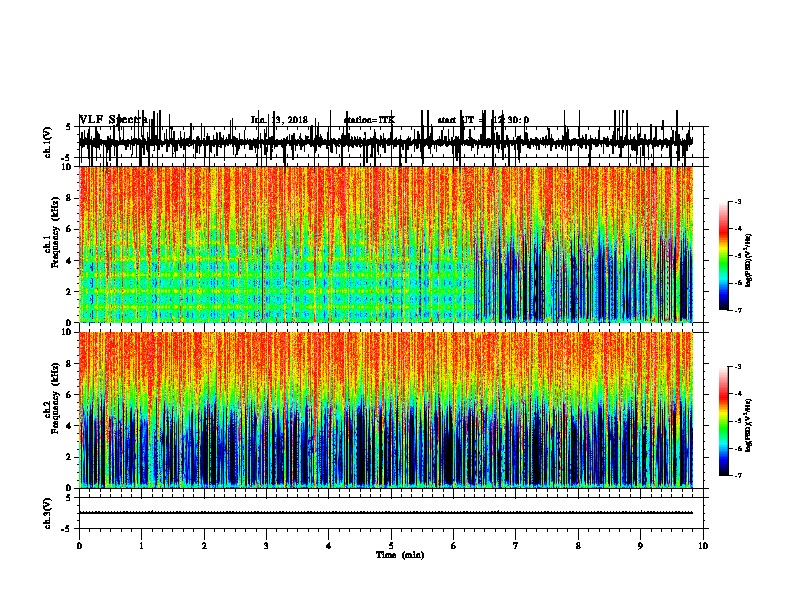Click the x-axis tick label "3"
Image resolution: width=792 pixels, height=612 pixels.
pyautogui.click(x=266, y=546)
